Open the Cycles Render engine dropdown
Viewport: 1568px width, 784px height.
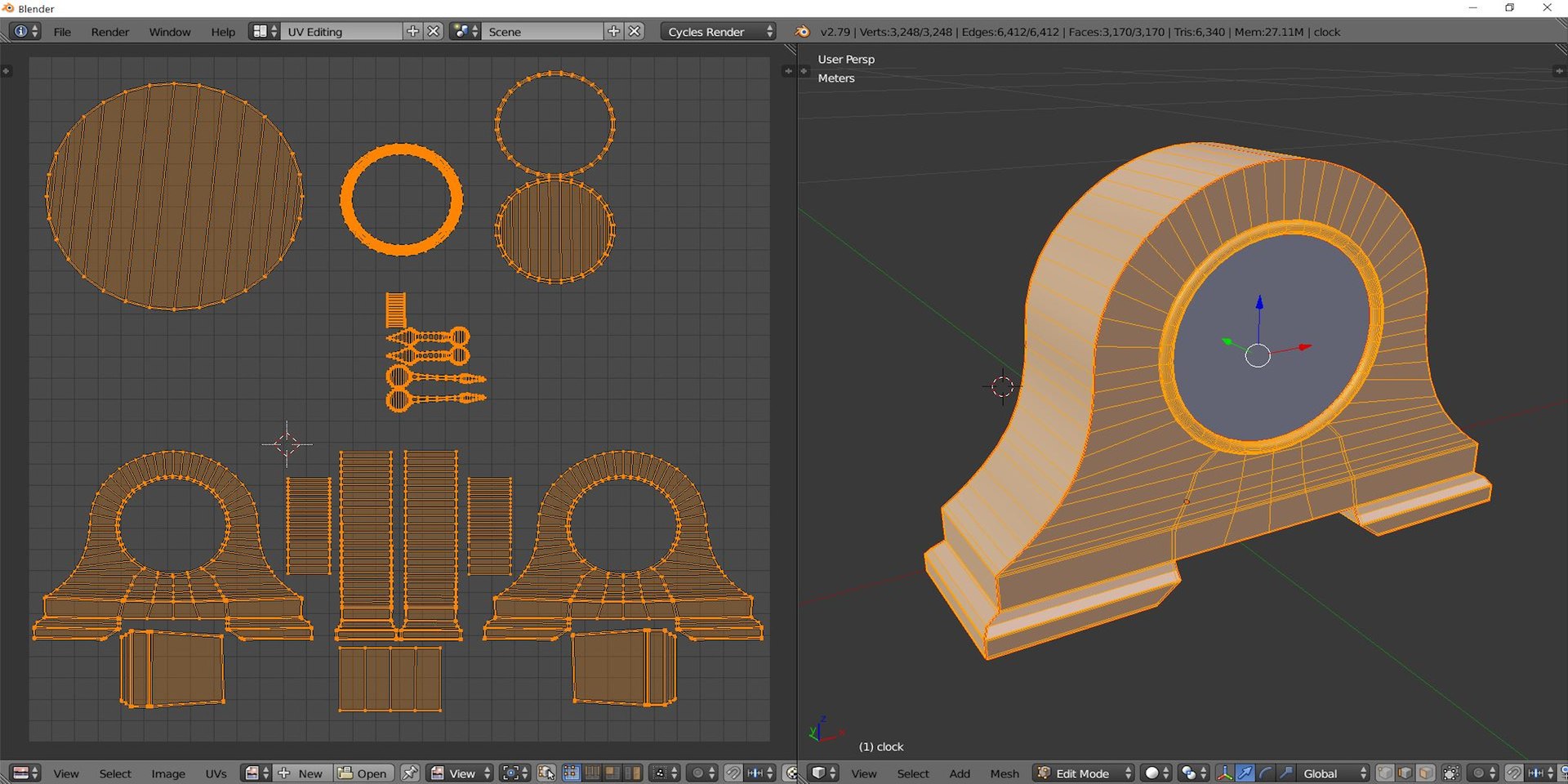719,32
